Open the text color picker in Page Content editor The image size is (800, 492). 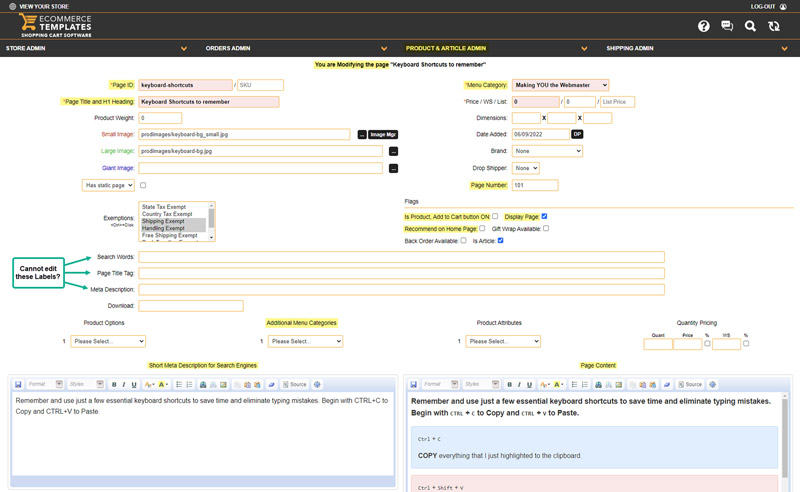tap(545, 384)
